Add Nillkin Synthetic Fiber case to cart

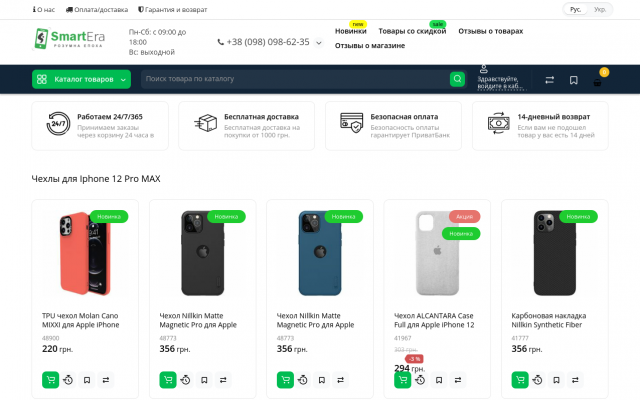click(x=520, y=380)
